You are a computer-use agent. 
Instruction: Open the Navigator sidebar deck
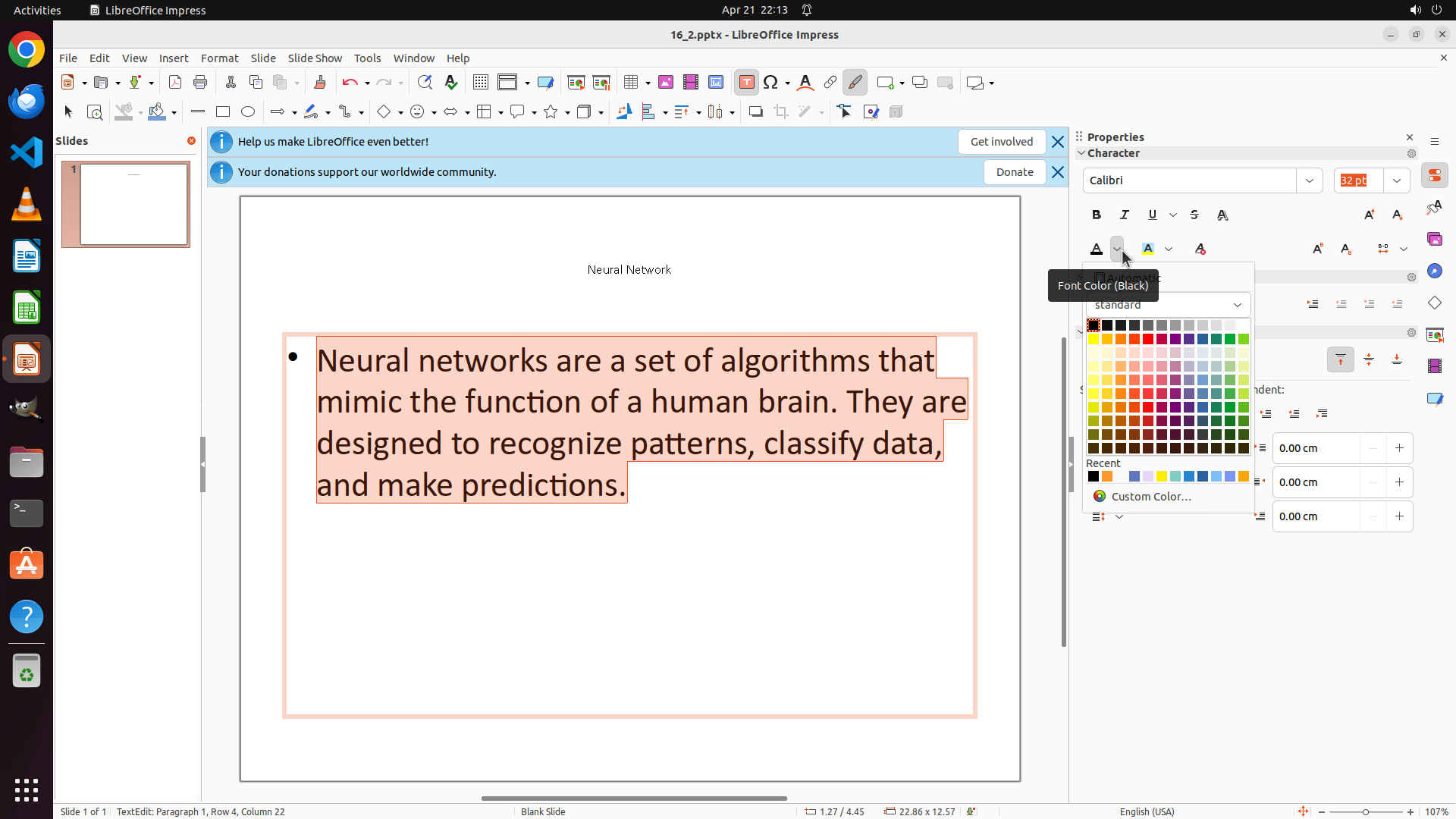coord(1434,271)
